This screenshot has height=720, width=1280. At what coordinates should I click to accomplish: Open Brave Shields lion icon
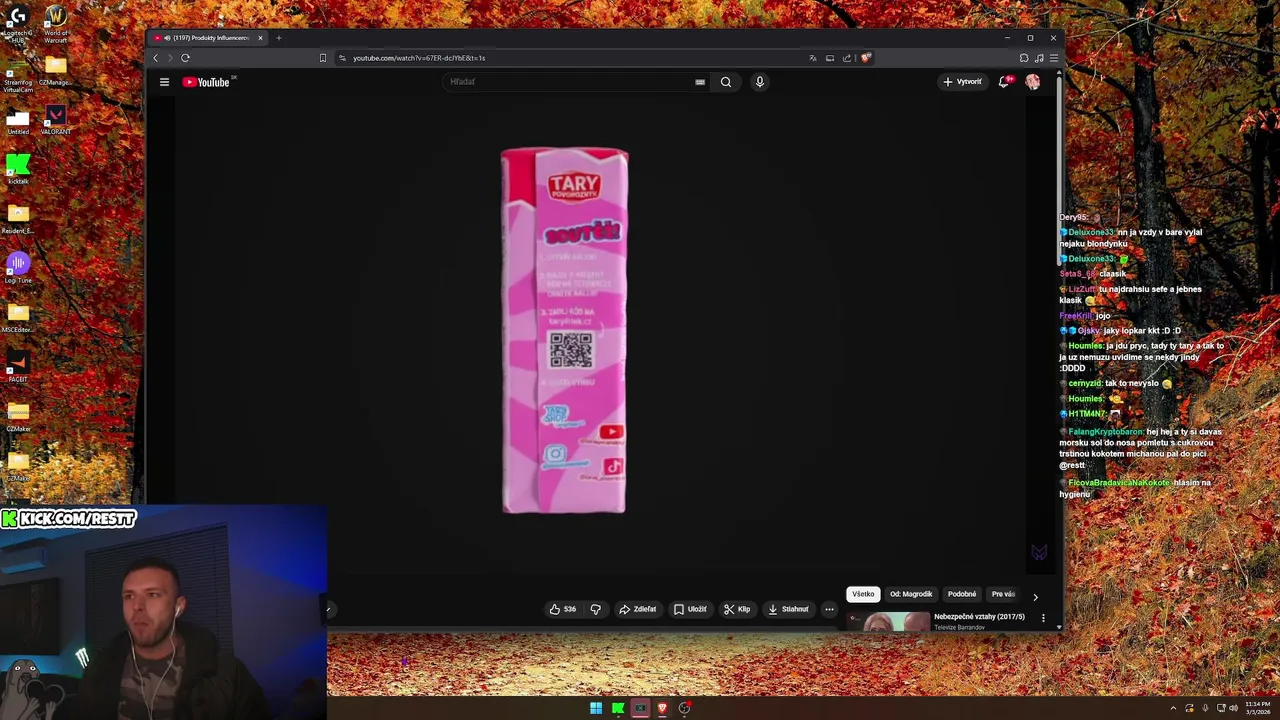865,58
